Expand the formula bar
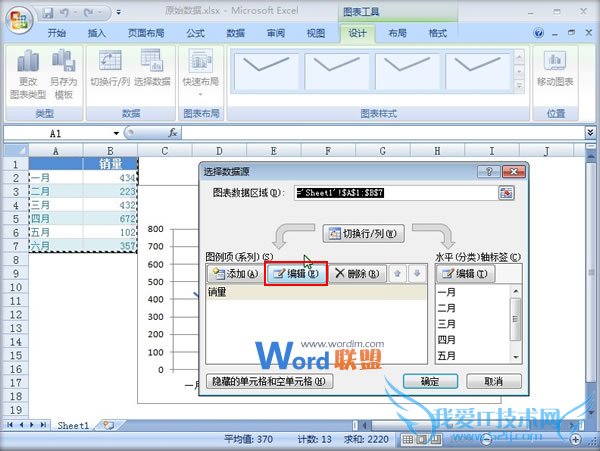Image resolution: width=600 pixels, height=451 pixels. point(590,133)
